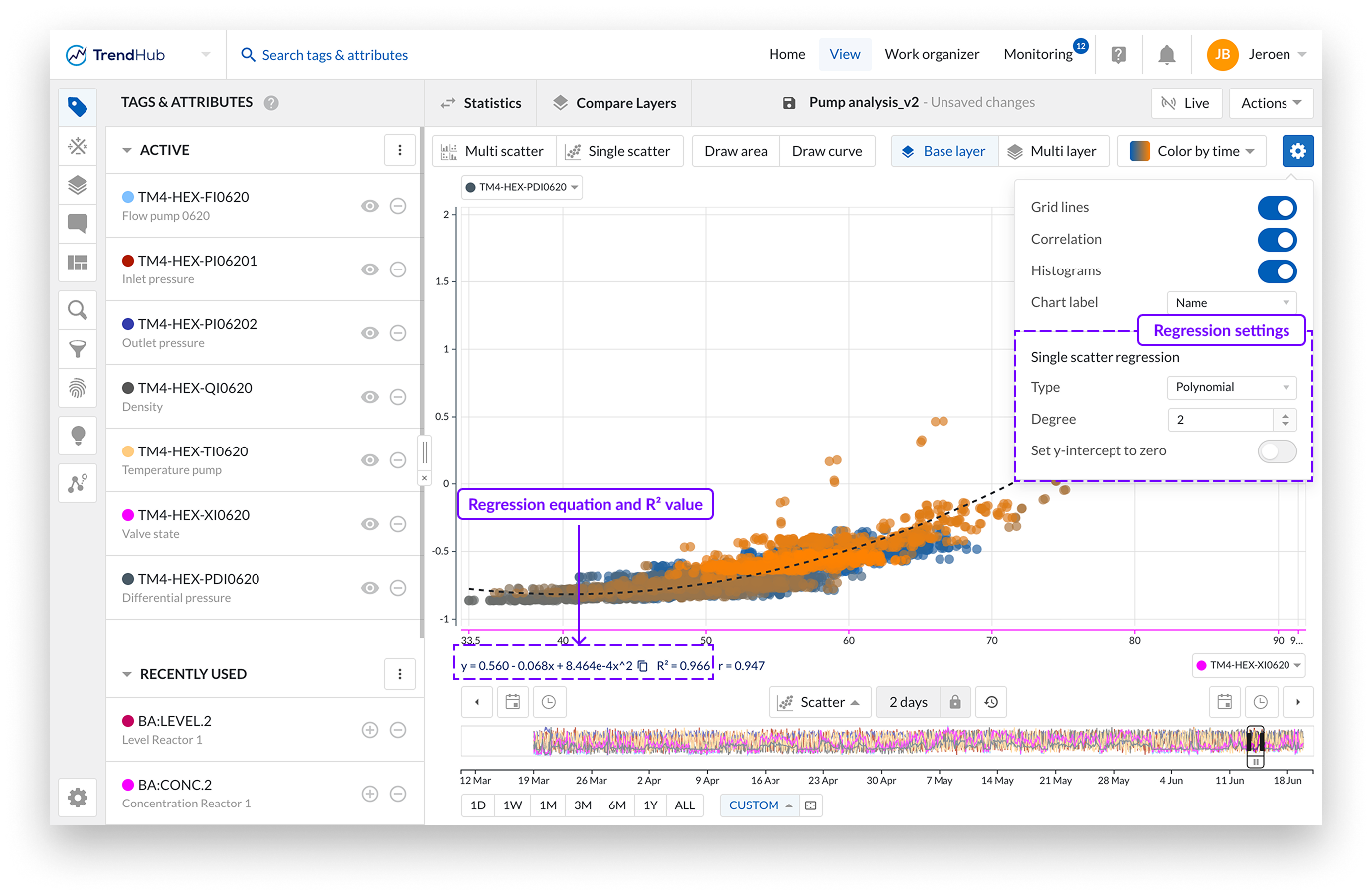This screenshot has width=1372, height=895.
Task: Select the 1M time range button
Action: point(548,805)
